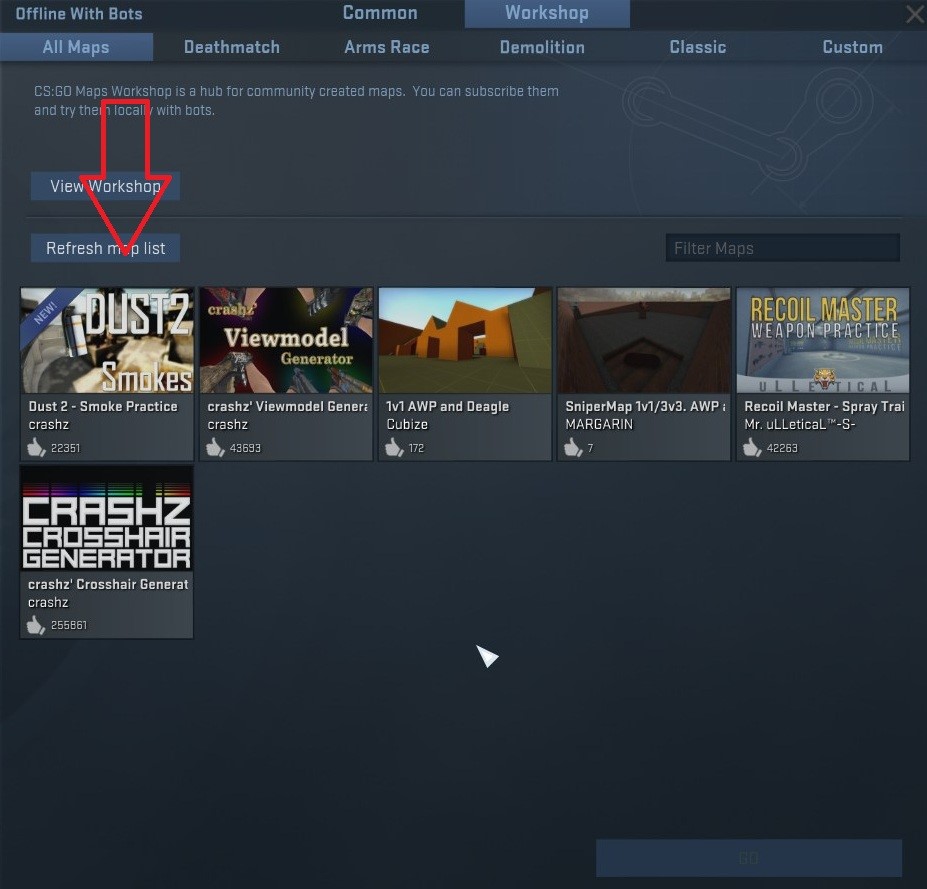Screen dimensions: 927x889
Task: Click the rating count 255661
Action: tap(69, 625)
